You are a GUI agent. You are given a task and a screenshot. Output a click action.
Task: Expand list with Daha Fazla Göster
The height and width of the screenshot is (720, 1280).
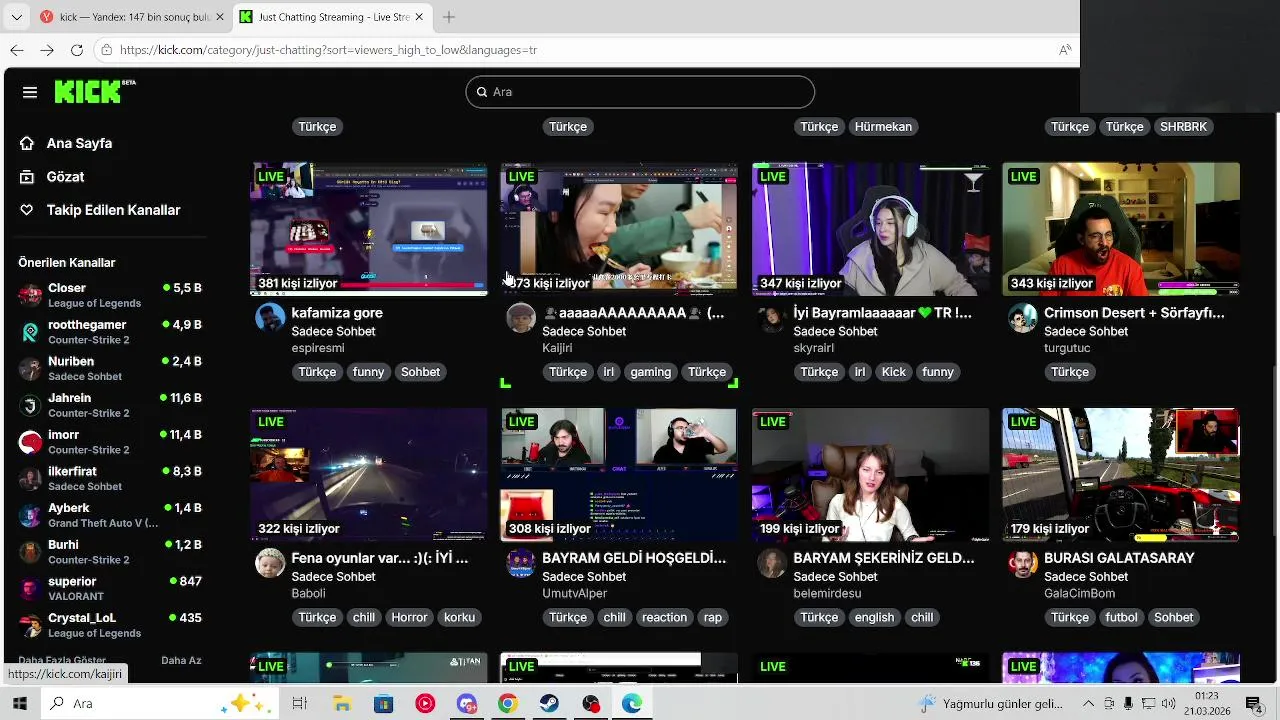coord(62,660)
